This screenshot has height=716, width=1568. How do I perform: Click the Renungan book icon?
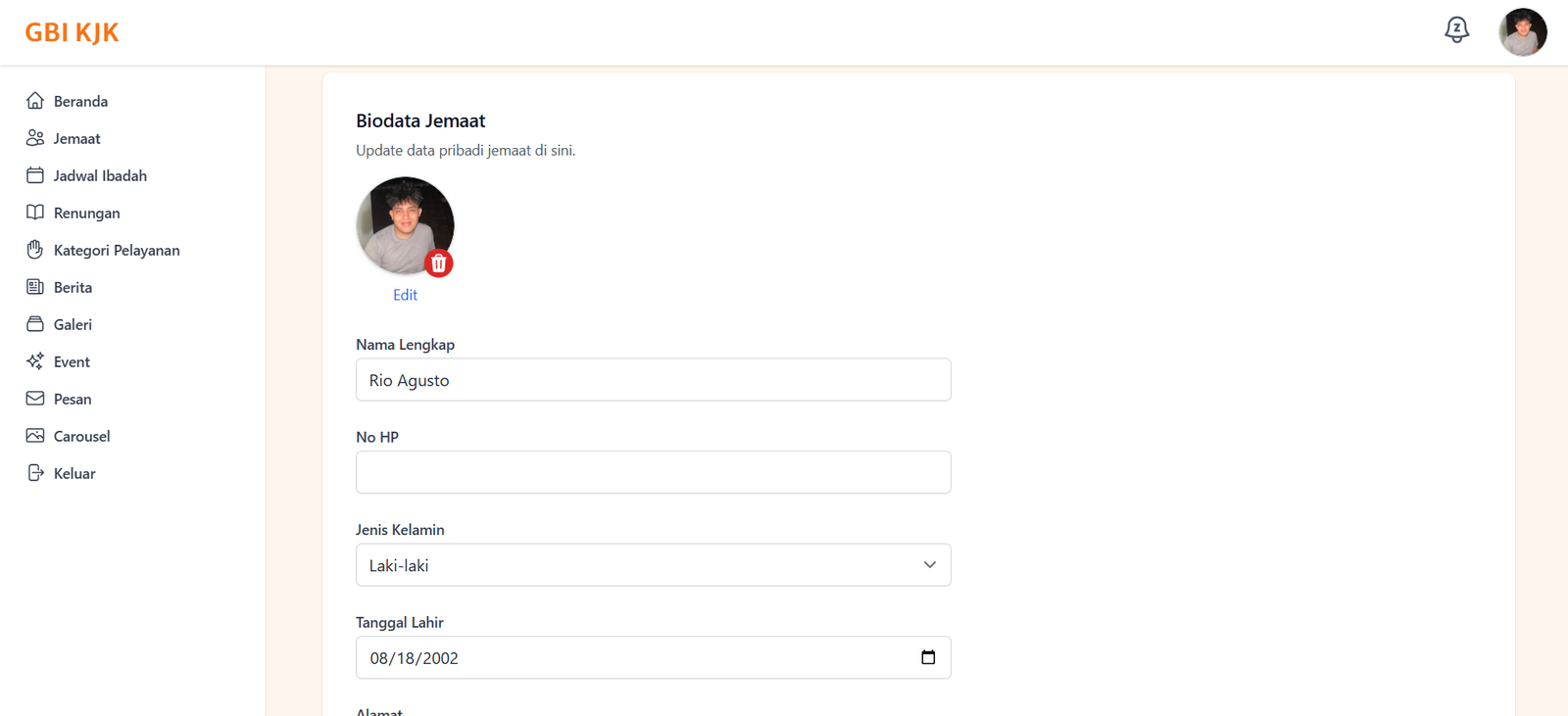point(35,213)
